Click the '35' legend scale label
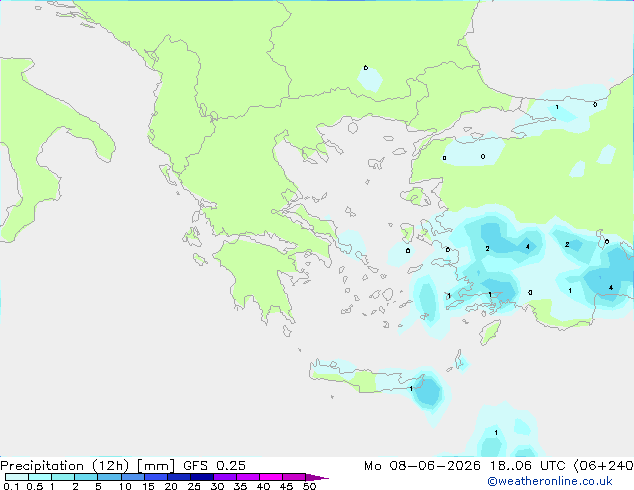The width and height of the screenshot is (634, 490). (x=240, y=486)
